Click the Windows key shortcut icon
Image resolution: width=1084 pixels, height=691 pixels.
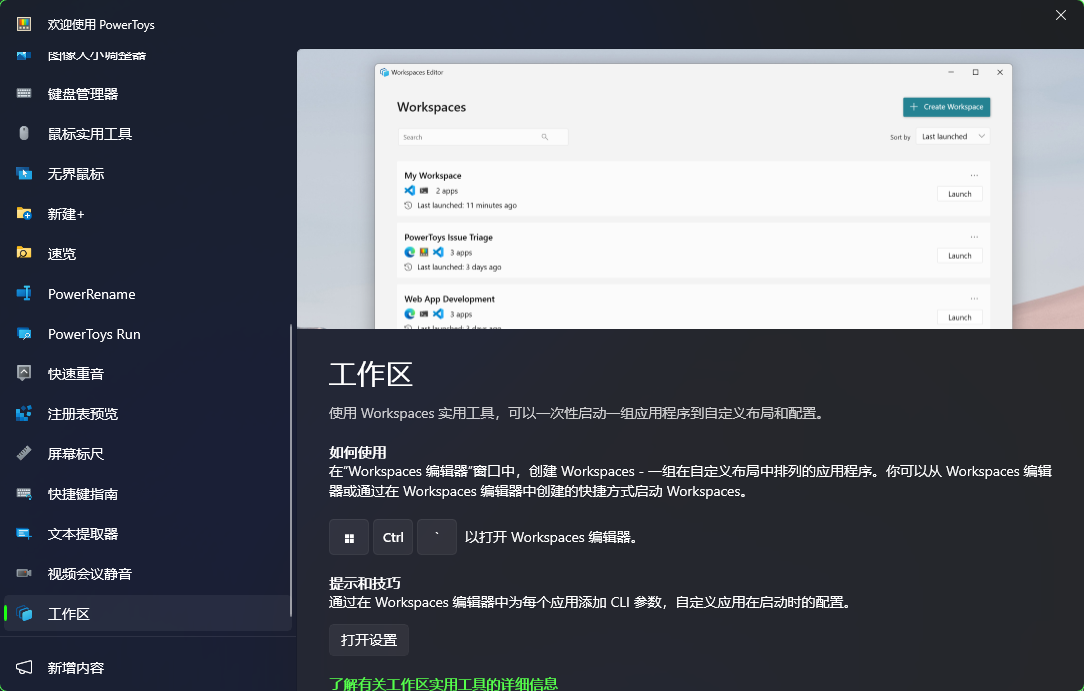(349, 538)
